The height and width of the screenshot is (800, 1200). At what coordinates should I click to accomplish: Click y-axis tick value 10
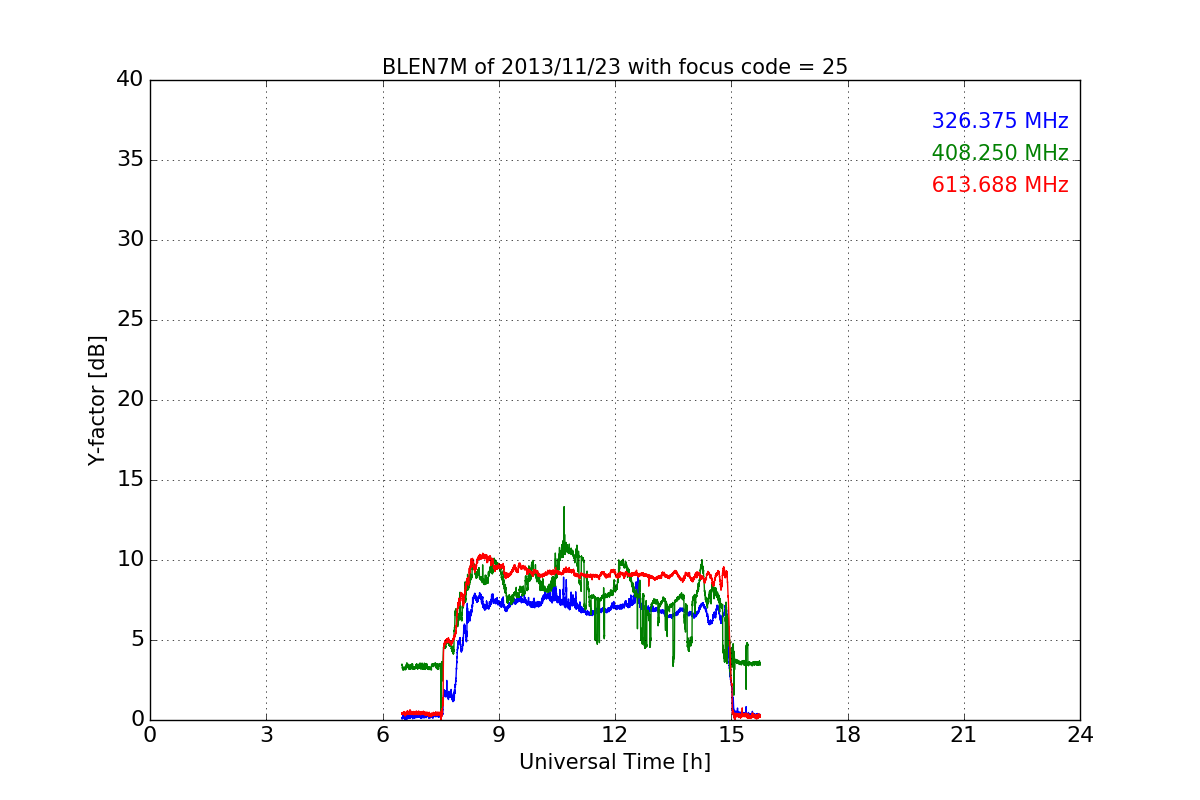(130, 560)
